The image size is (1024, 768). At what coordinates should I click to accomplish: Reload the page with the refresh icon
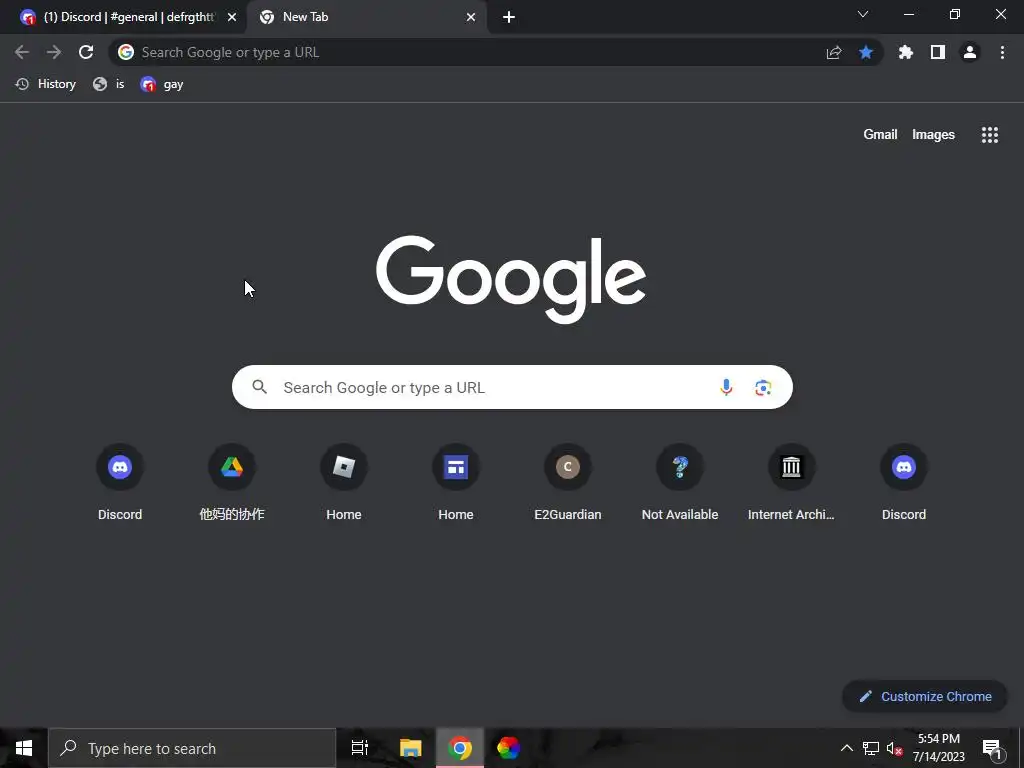click(x=86, y=52)
